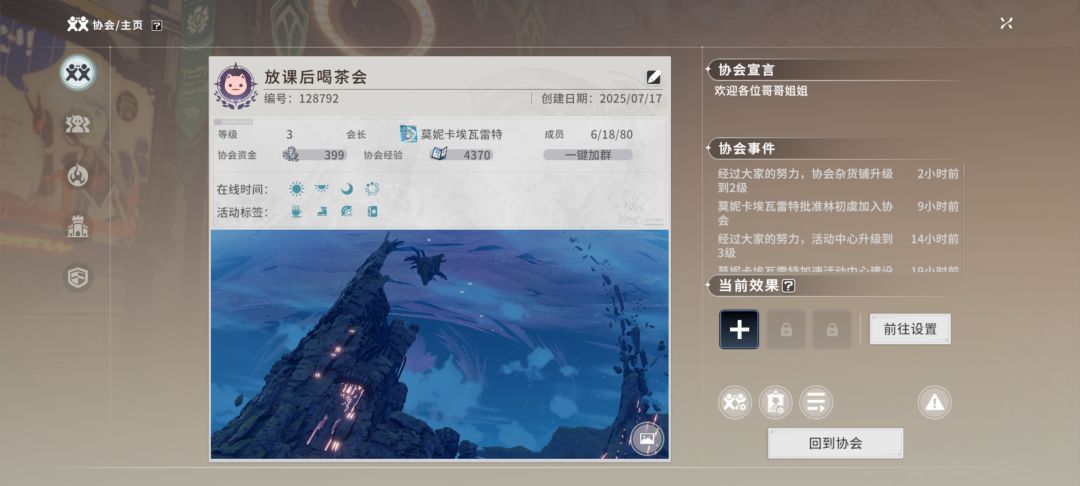Select the event about 活动中心 upgraded to level 3
Image resolution: width=1080 pixels, height=486 pixels.
pyautogui.click(x=838, y=246)
